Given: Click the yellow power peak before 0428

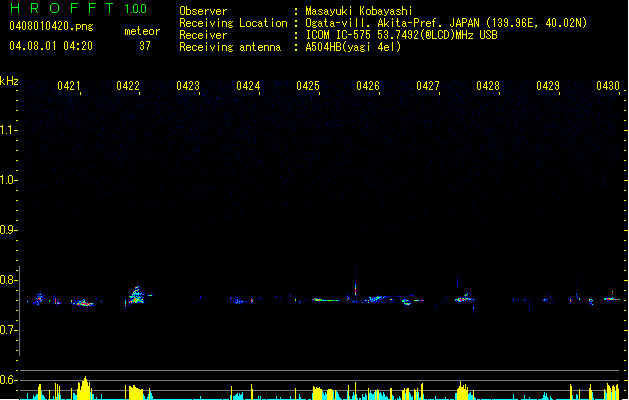Looking at the screenshot, I should [x=462, y=390].
